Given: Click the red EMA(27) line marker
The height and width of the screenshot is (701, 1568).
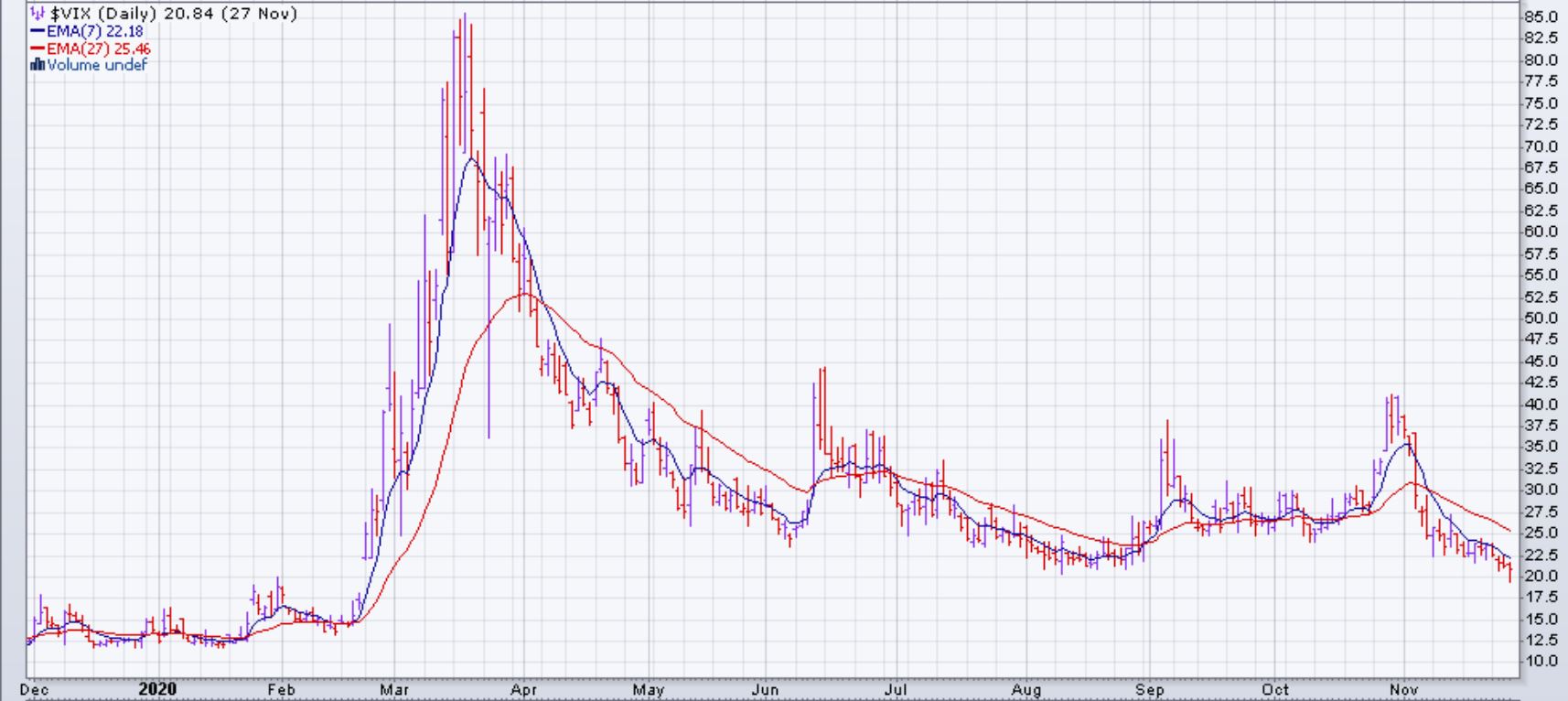Looking at the screenshot, I should 38,49.
